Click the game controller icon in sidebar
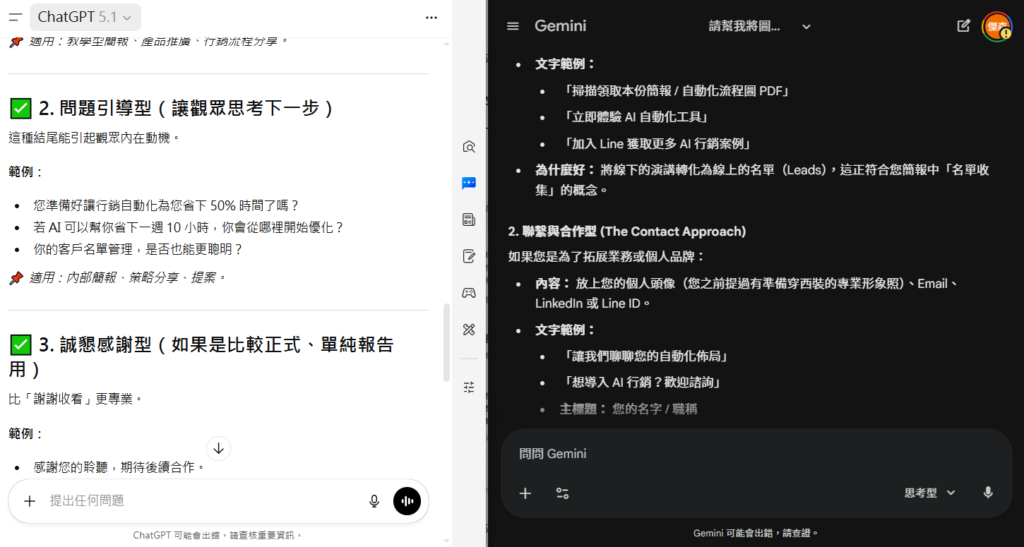Image resolution: width=1024 pixels, height=547 pixels. tap(469, 292)
